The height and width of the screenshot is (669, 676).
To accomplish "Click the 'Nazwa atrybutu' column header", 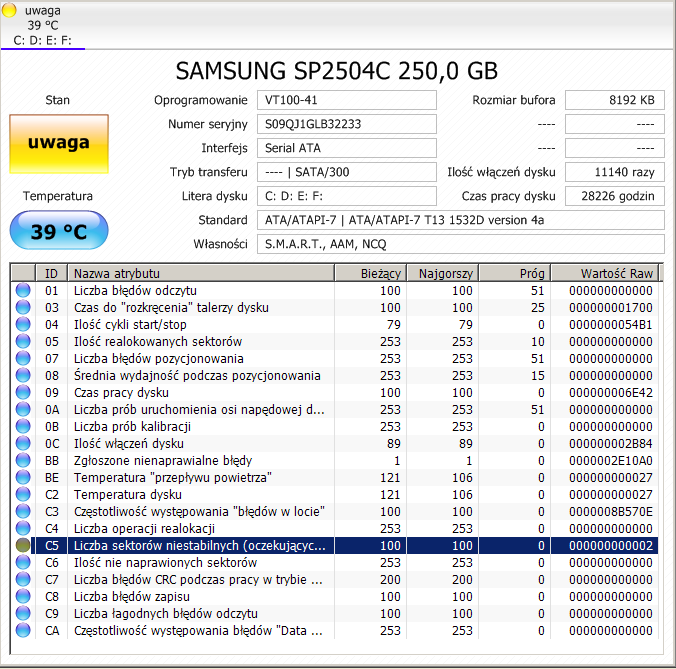I will point(201,273).
